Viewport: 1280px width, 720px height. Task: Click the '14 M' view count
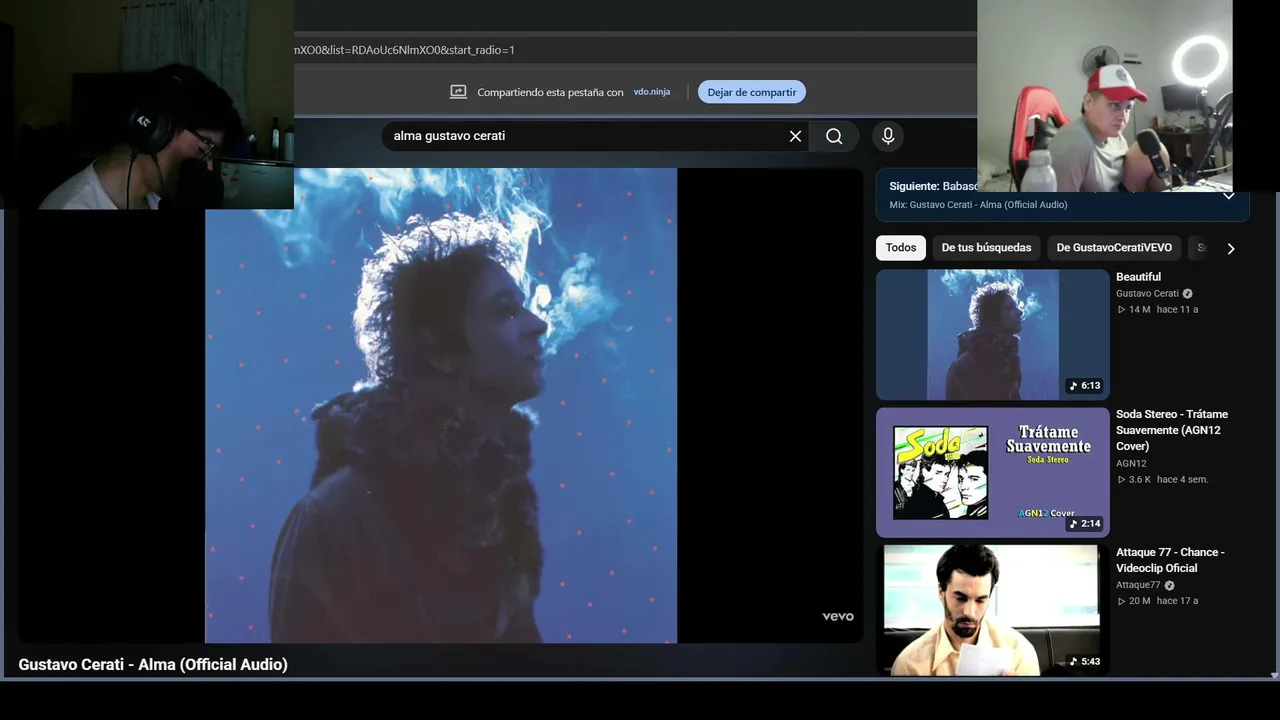pos(1134,310)
